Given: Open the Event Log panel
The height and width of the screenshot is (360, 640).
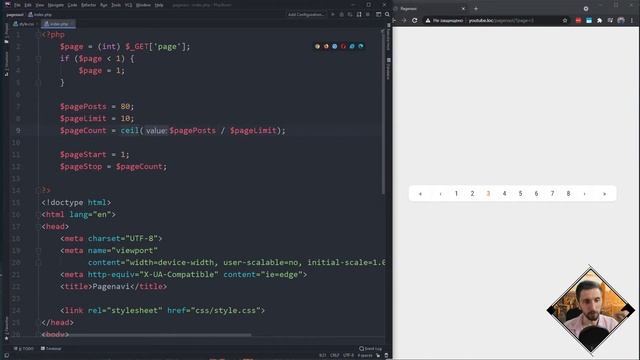Looking at the screenshot, I should tap(371, 349).
